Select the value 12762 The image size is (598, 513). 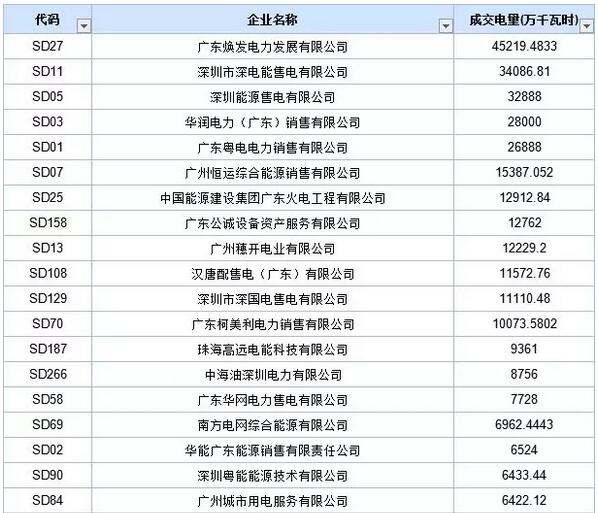coord(524,223)
